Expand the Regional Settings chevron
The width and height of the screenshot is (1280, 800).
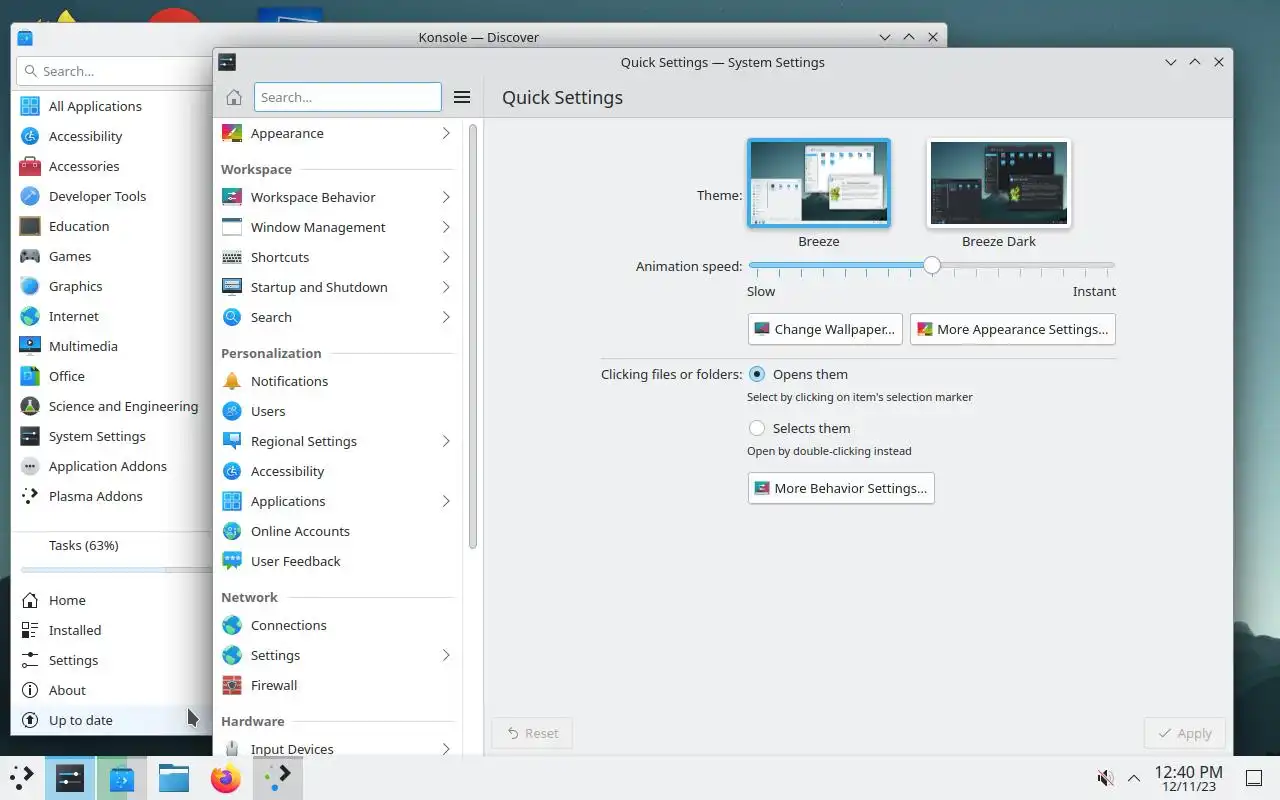[x=446, y=441]
